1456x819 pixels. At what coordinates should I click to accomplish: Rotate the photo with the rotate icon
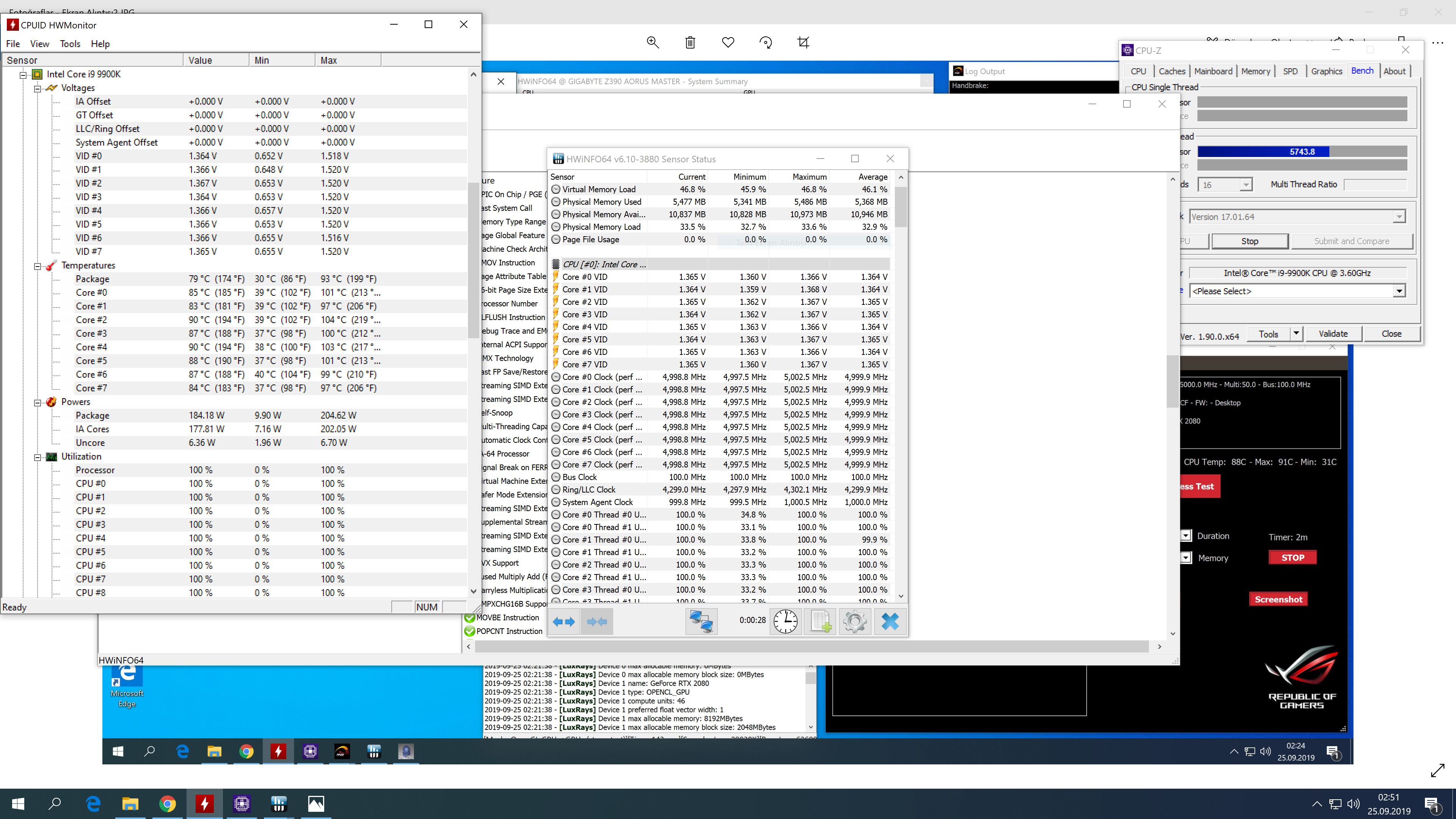pos(766,42)
